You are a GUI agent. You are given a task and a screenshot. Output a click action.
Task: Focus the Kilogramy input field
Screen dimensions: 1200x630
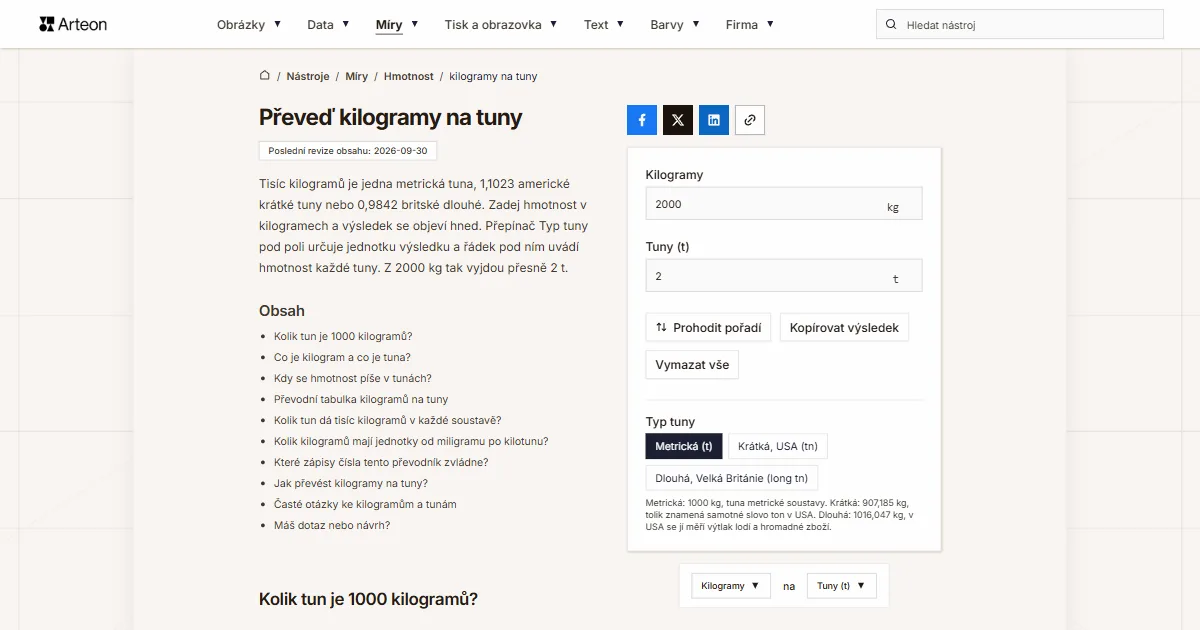[784, 204]
